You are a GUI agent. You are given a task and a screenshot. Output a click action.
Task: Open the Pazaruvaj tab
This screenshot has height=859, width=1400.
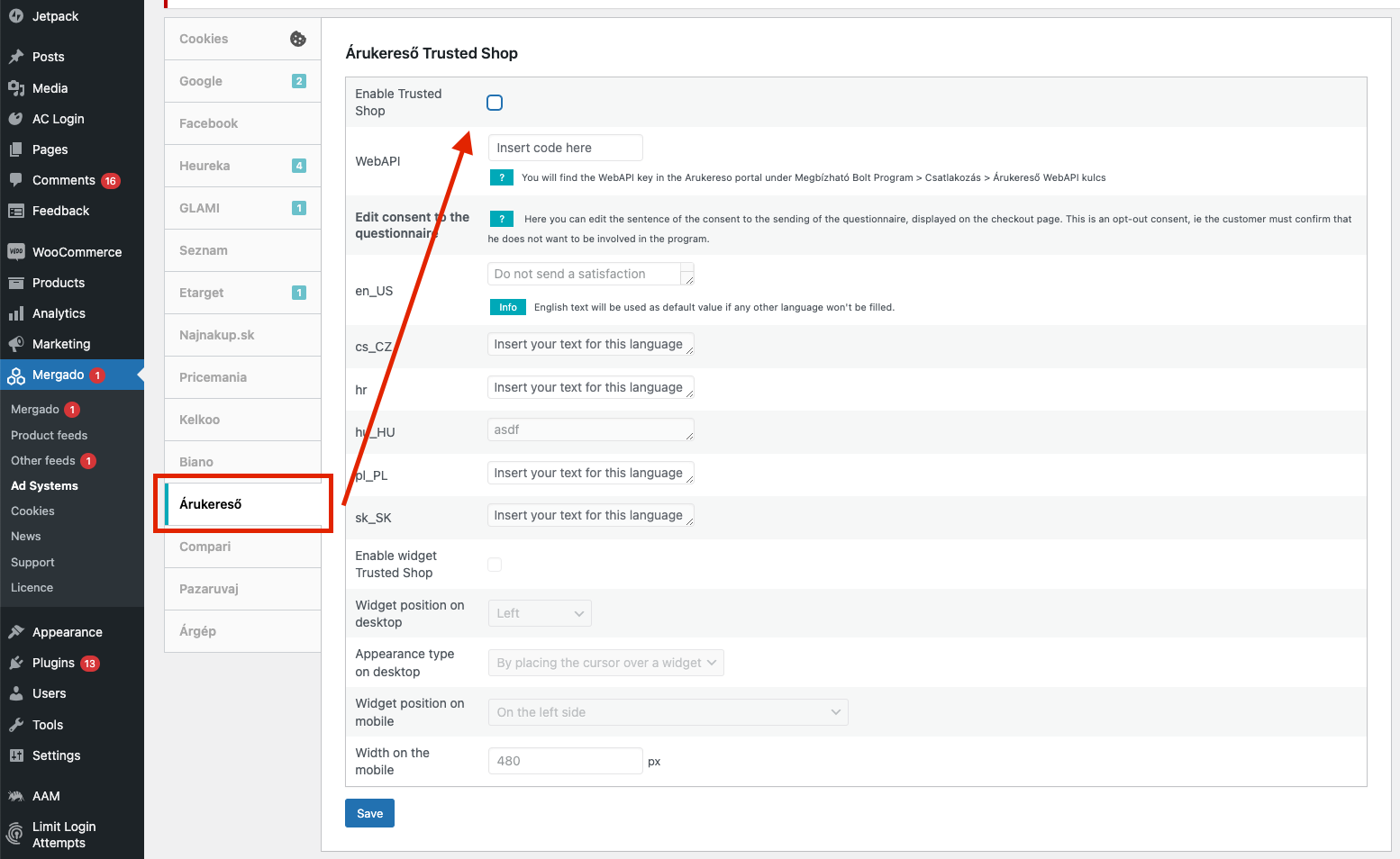(x=243, y=589)
